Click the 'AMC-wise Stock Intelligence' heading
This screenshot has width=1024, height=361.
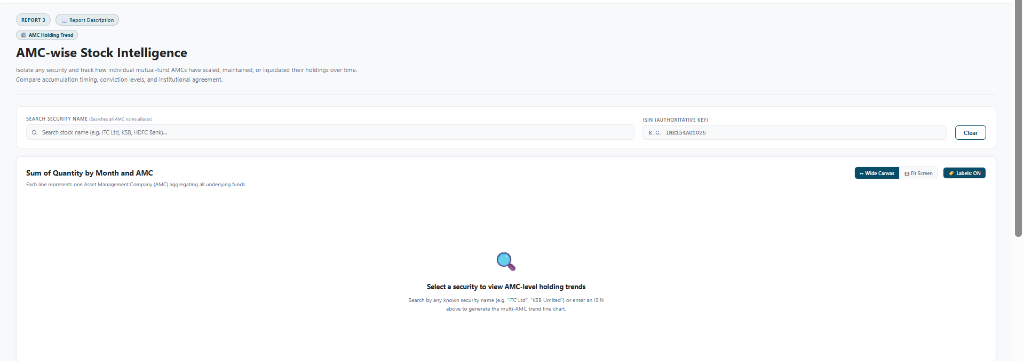(101, 53)
